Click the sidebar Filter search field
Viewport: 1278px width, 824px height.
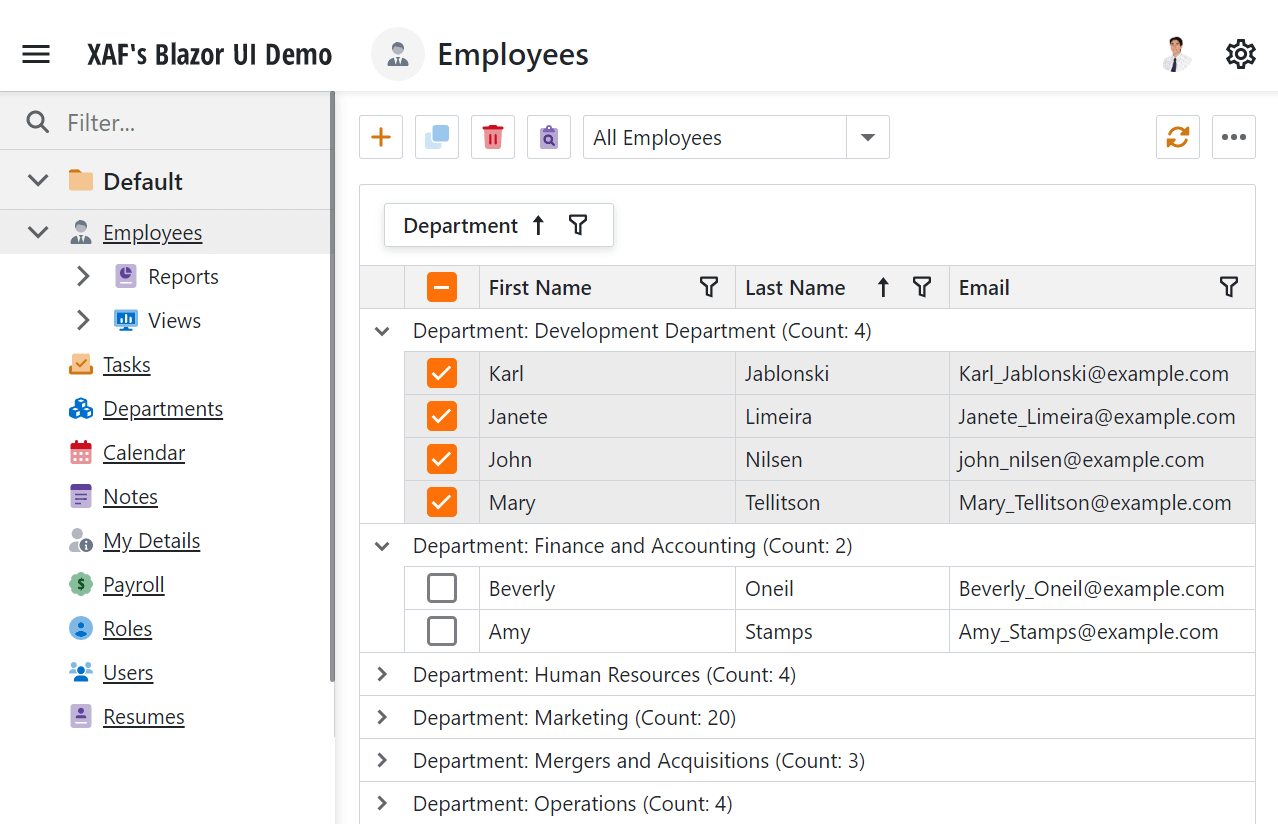(190, 123)
